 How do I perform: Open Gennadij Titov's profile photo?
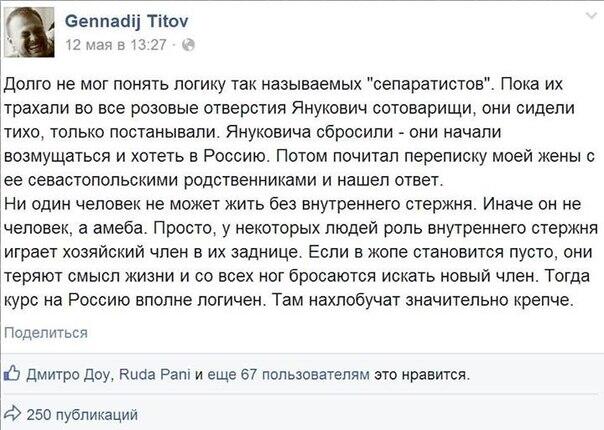29,32
